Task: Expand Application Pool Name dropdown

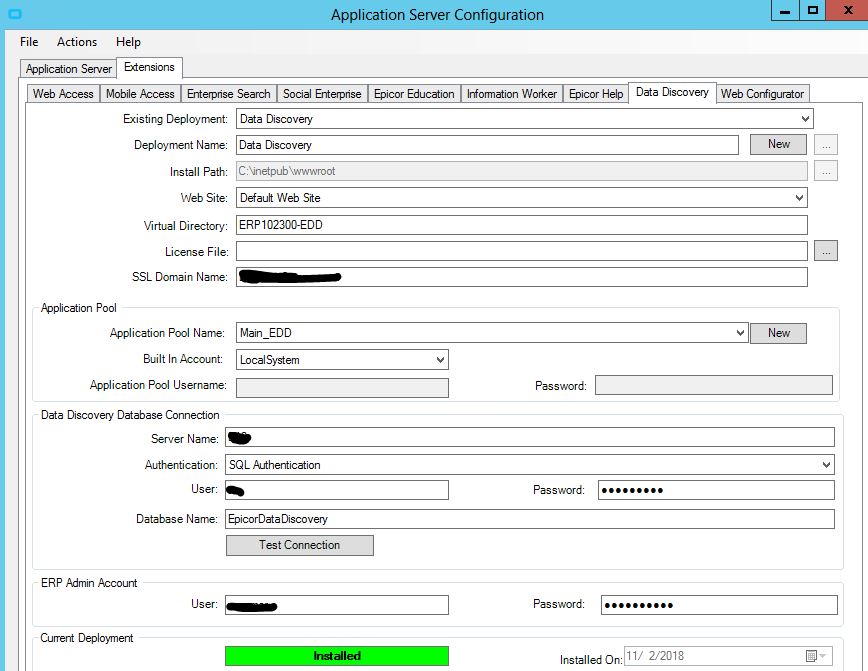Action: (x=741, y=333)
